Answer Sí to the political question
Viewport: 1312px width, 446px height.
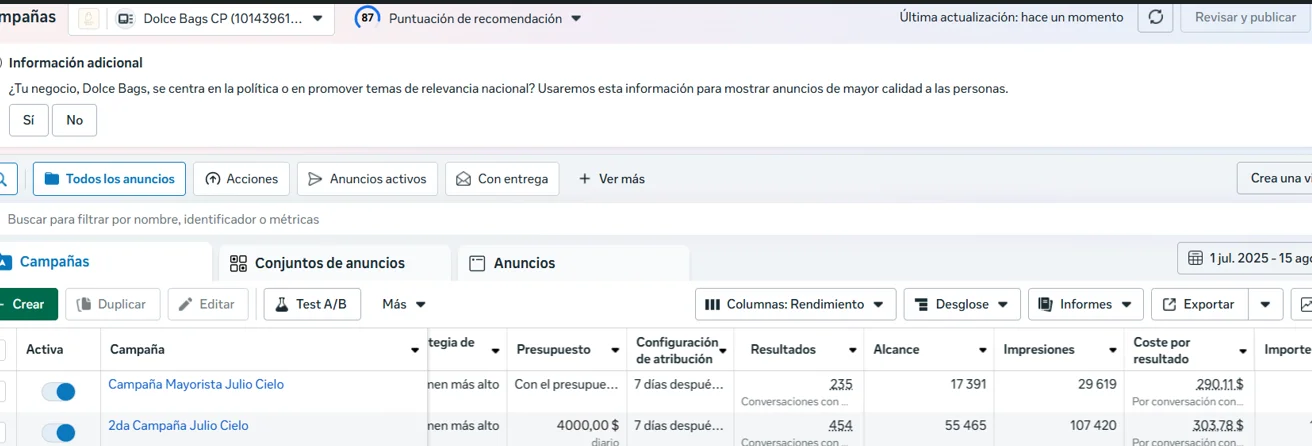(28, 120)
